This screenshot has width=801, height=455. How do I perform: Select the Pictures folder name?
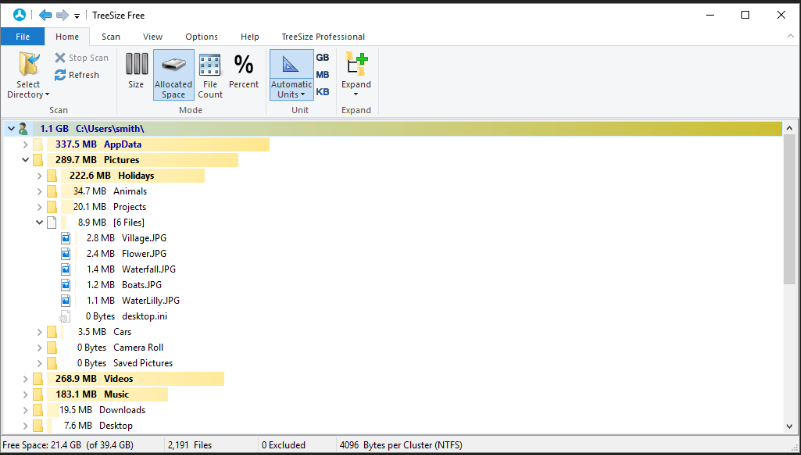coord(122,160)
